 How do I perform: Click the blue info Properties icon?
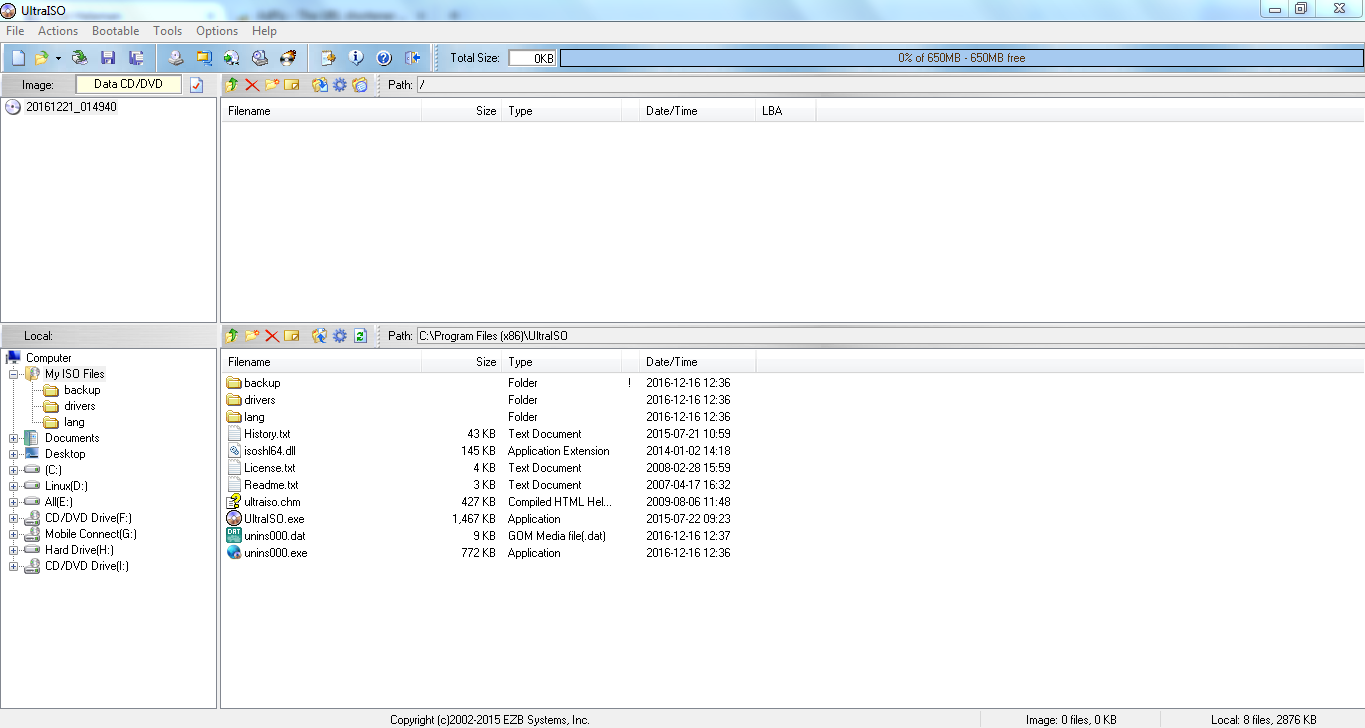355,58
